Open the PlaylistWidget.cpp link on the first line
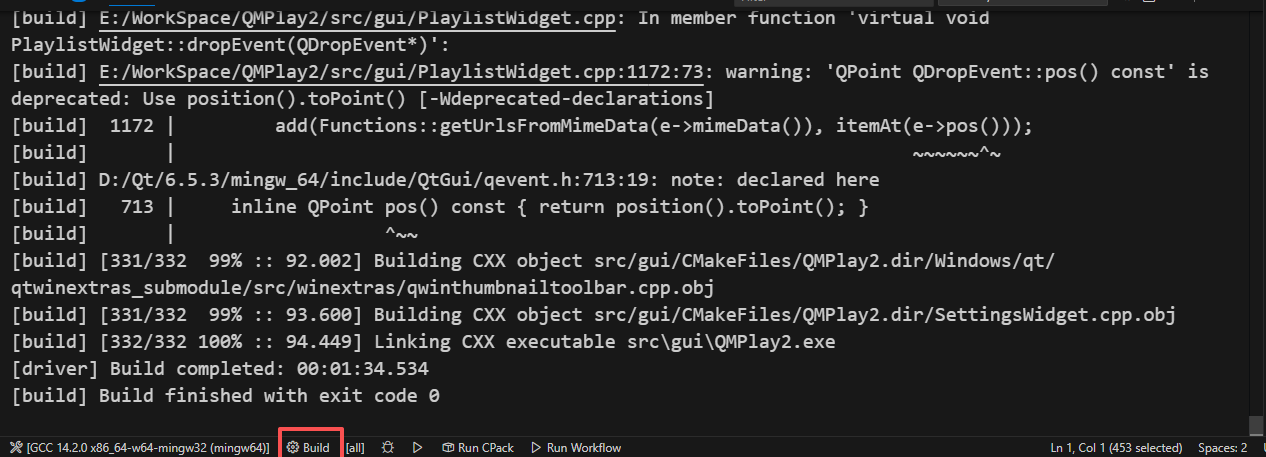Image resolution: width=1266 pixels, height=457 pixels. 356,19
